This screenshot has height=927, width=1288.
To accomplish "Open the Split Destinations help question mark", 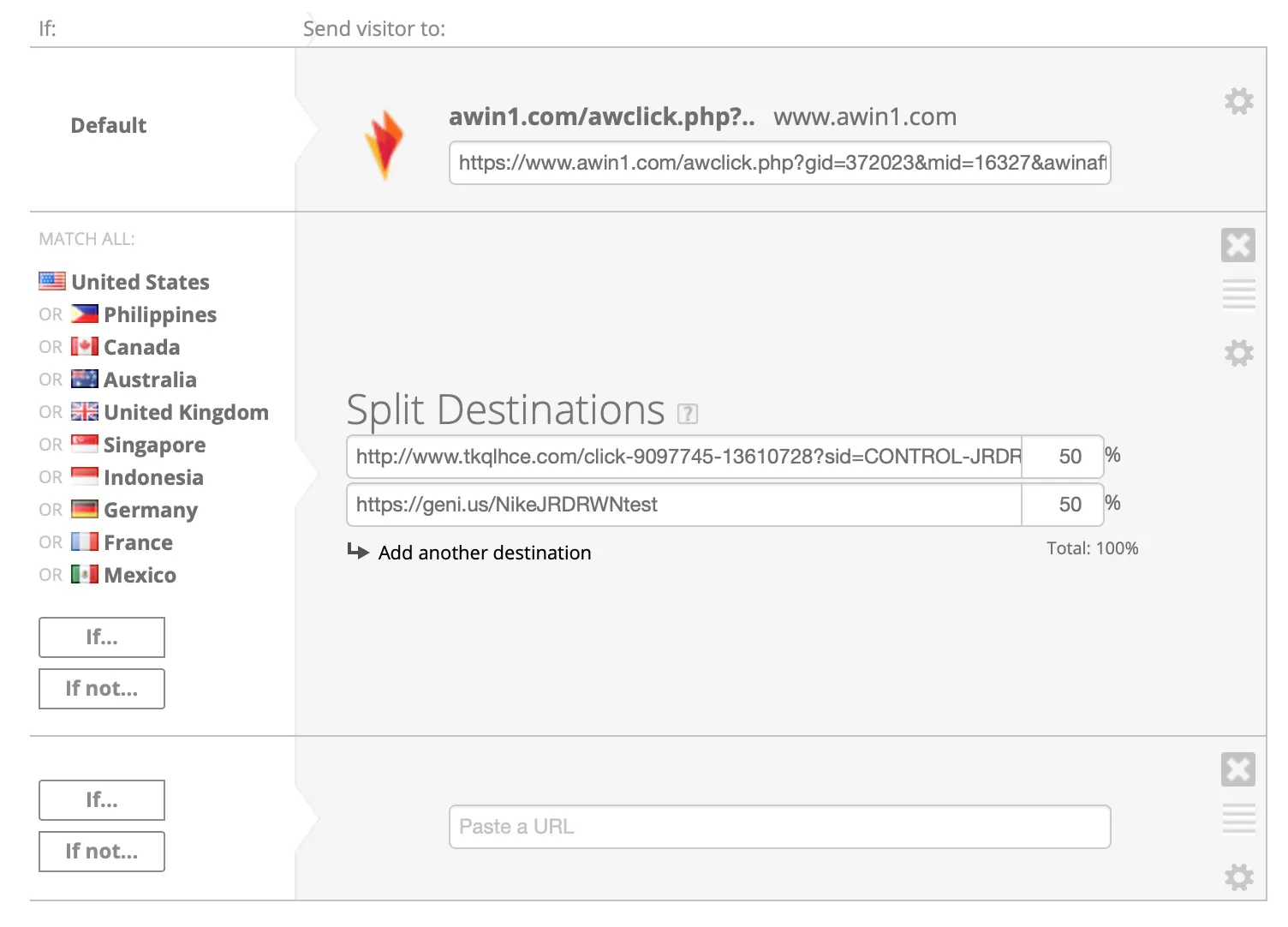I will [687, 414].
